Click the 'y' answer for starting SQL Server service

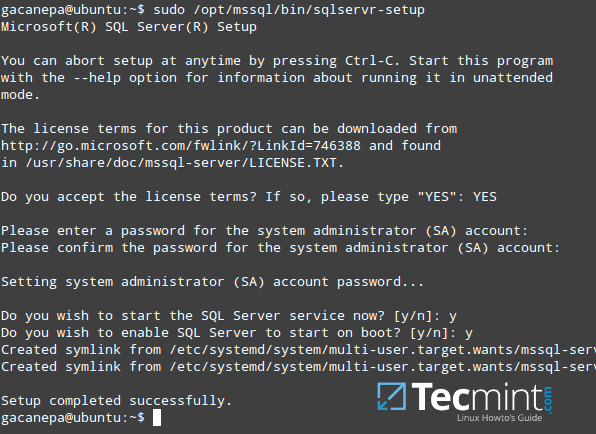pos(453,316)
